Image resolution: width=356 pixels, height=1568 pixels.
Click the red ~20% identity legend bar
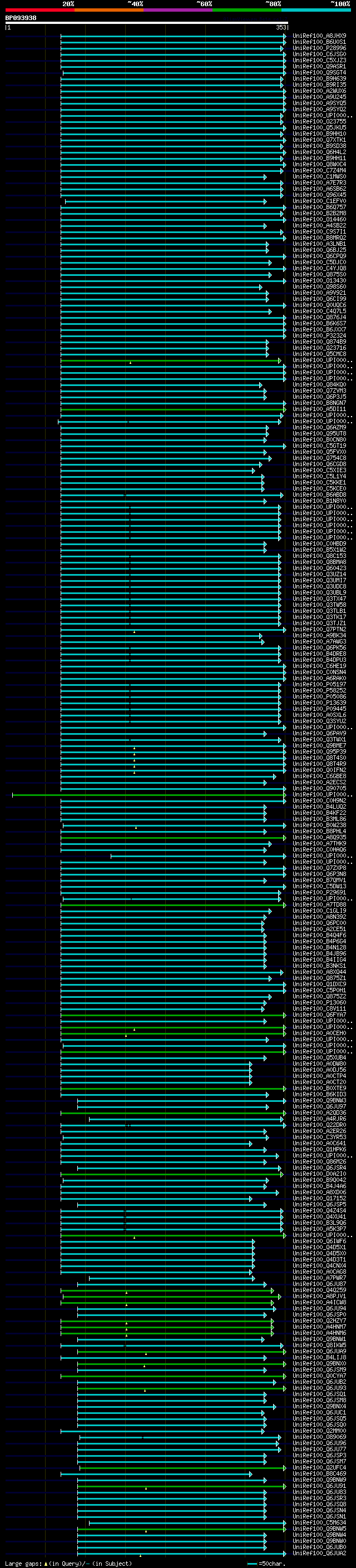[39, 10]
